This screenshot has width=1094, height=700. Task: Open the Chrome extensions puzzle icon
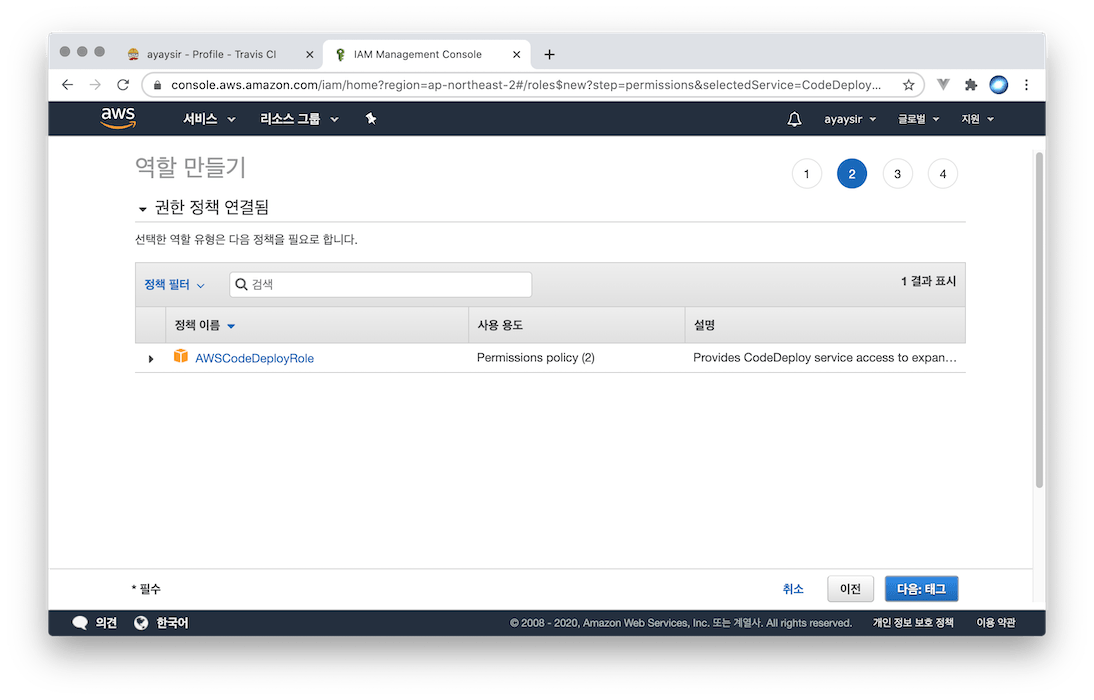[x=970, y=85]
